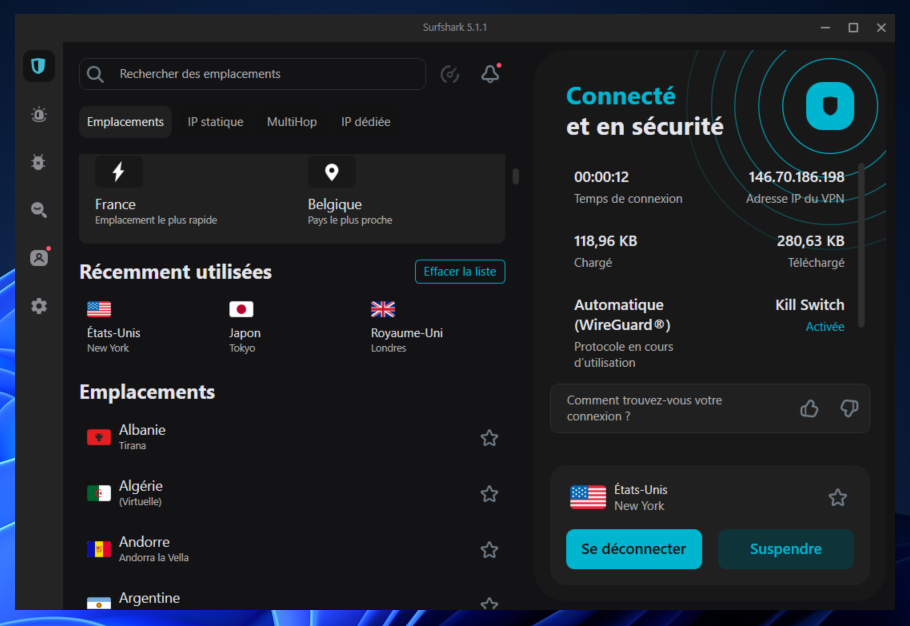910x626 pixels.
Task: Click the 00:00:12 connection time
Action: point(601,177)
